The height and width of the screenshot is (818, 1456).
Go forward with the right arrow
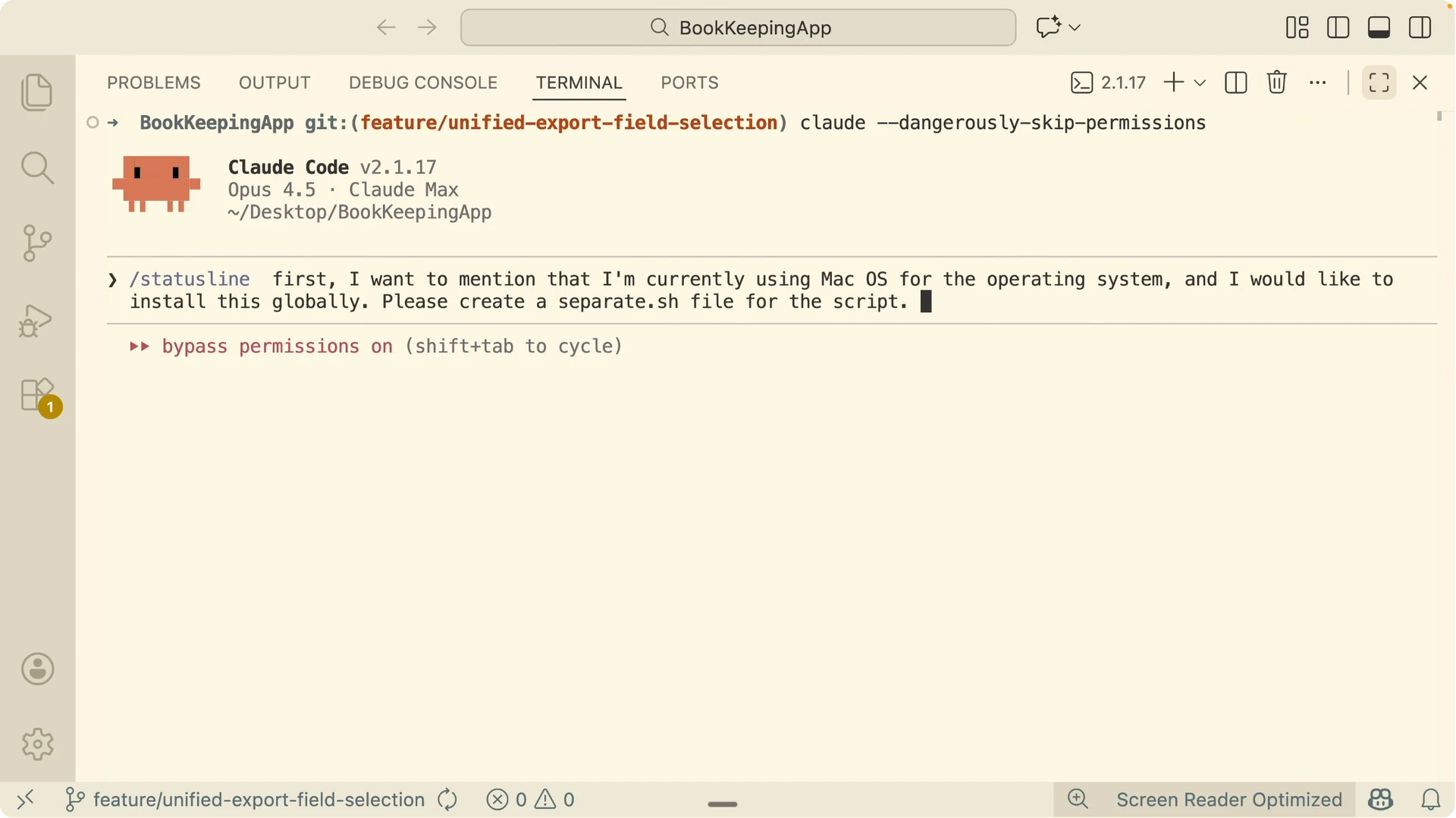point(428,28)
